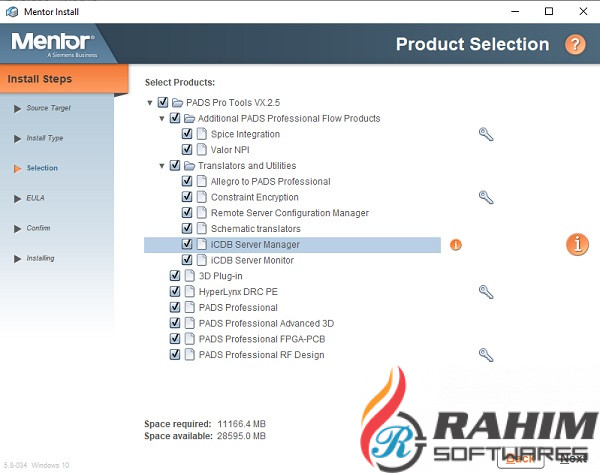Click document icon next to iCDB Server Monitor
This screenshot has width=600, height=473.
202,260
